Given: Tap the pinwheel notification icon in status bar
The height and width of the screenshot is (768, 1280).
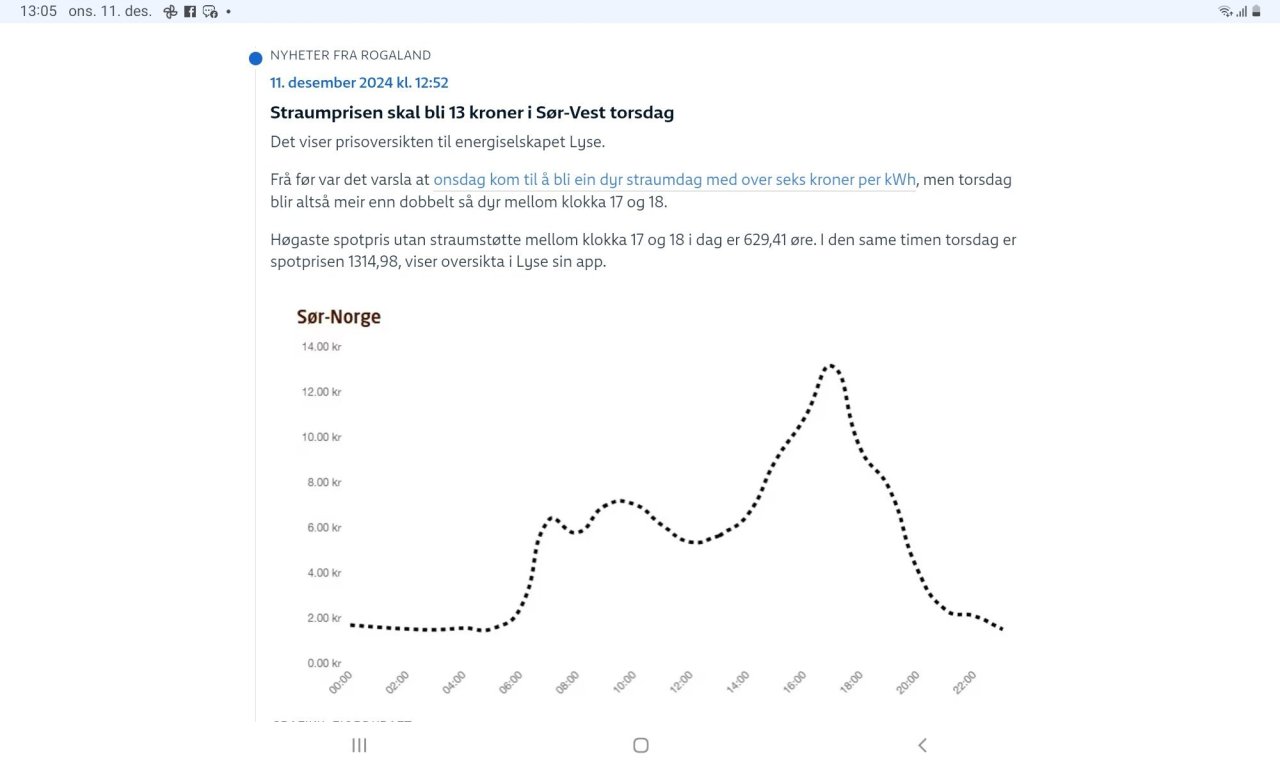Looking at the screenshot, I should (171, 12).
